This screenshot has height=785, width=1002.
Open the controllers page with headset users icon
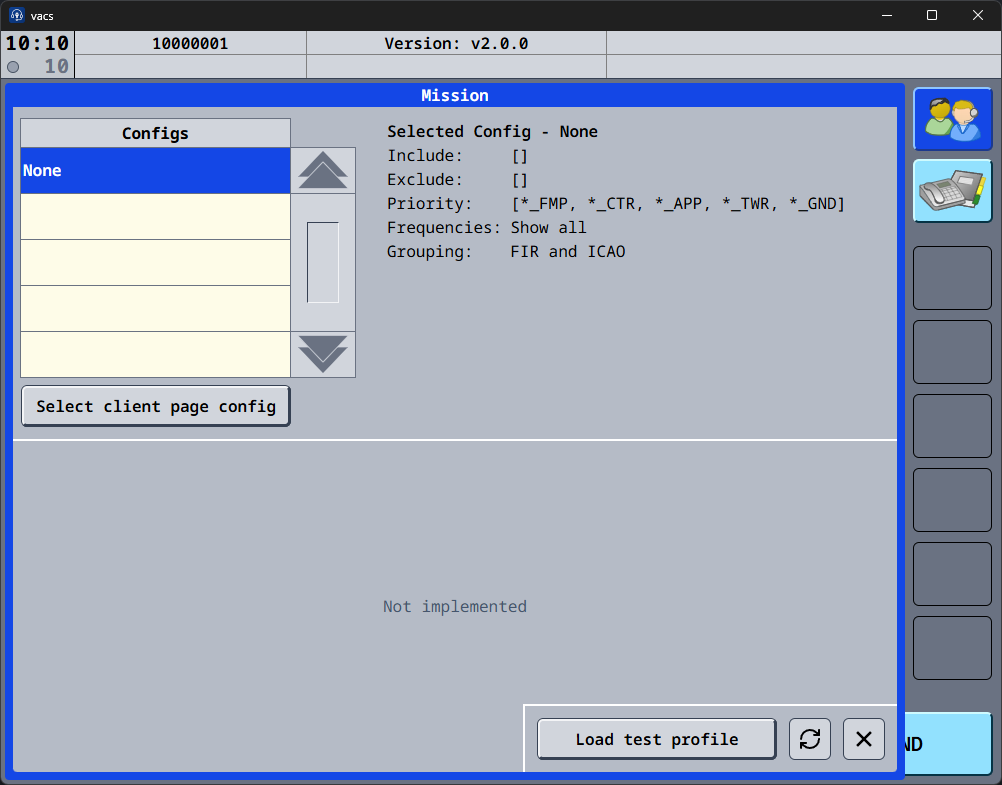click(952, 119)
